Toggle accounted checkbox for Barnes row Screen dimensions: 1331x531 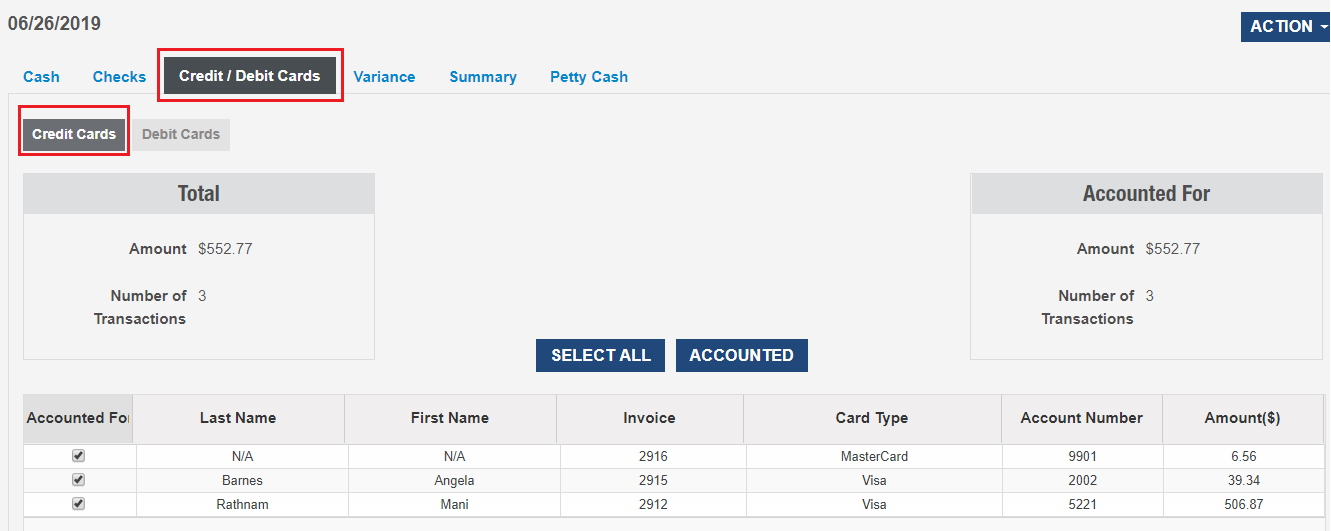(79, 480)
